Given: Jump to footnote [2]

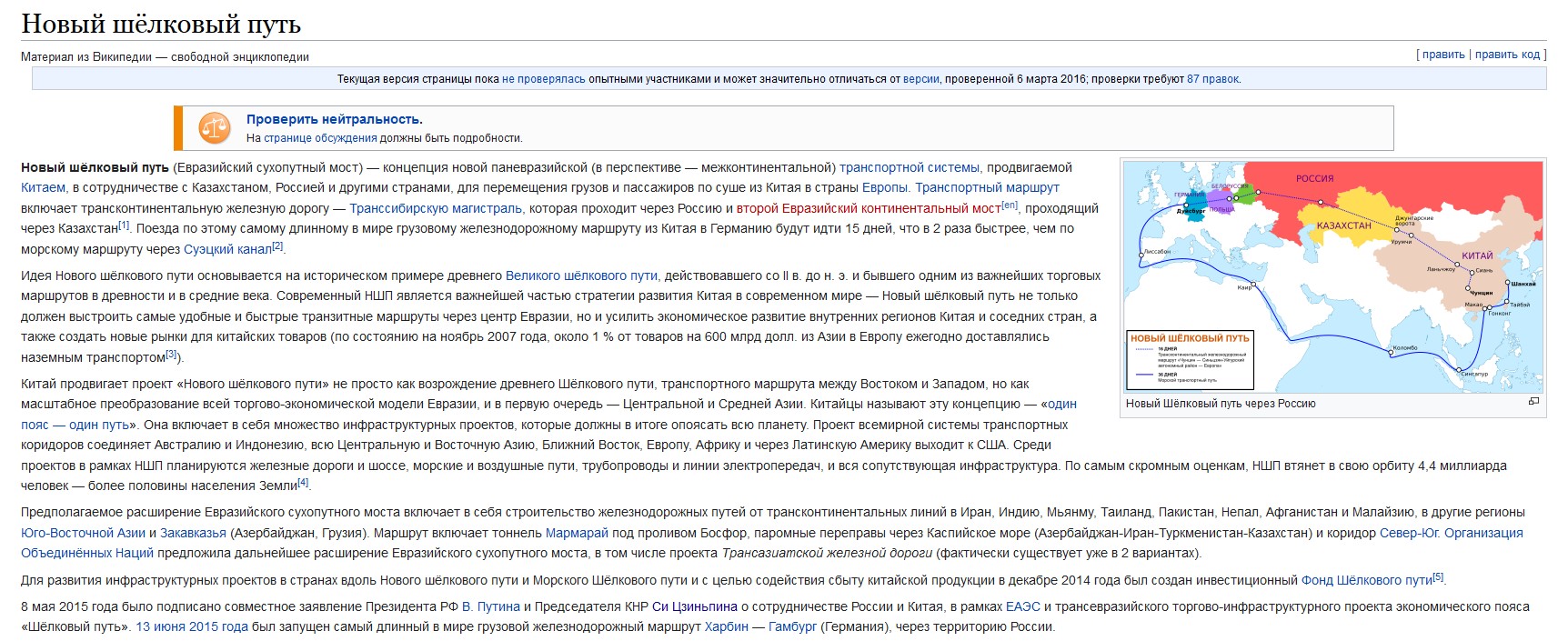Looking at the screenshot, I should point(277,245).
